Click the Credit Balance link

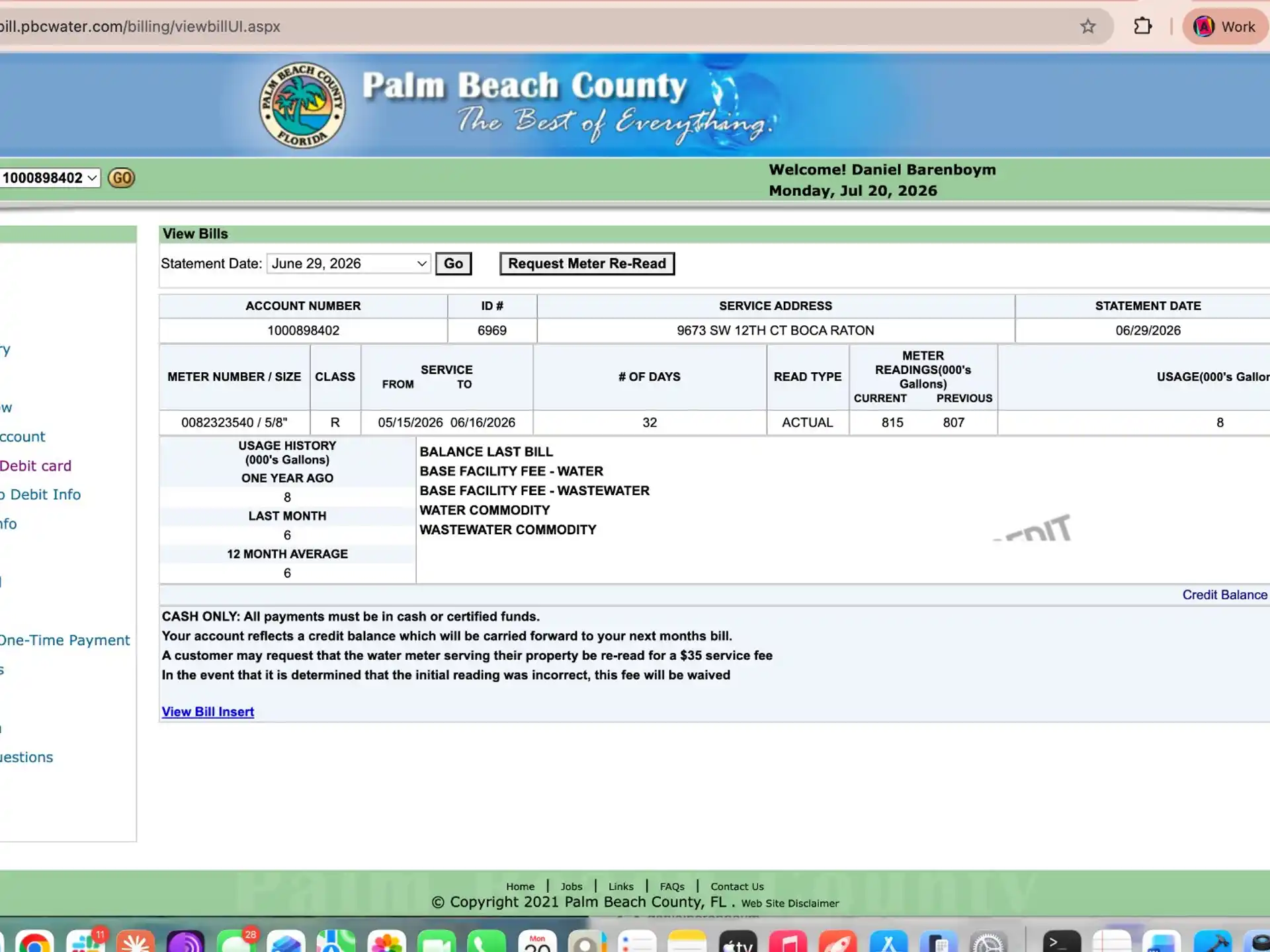pos(1224,594)
